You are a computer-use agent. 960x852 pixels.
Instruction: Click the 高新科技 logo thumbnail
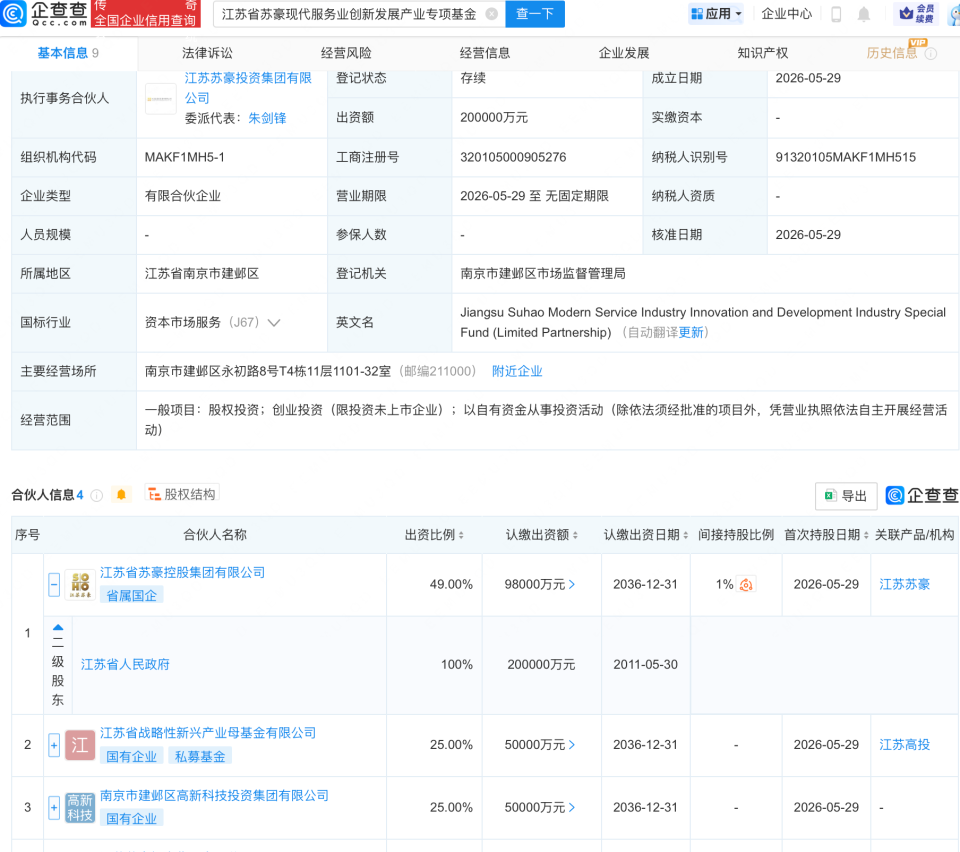point(80,808)
